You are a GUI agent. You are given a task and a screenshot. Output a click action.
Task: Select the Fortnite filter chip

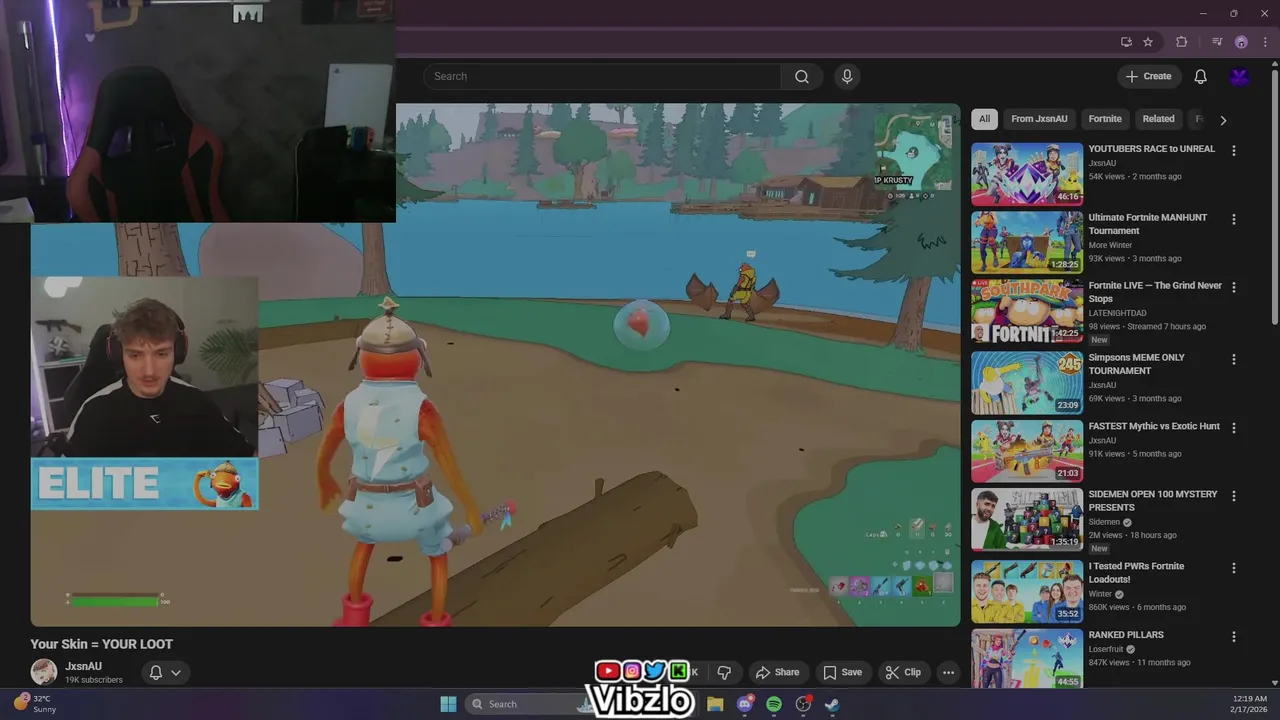pos(1105,119)
